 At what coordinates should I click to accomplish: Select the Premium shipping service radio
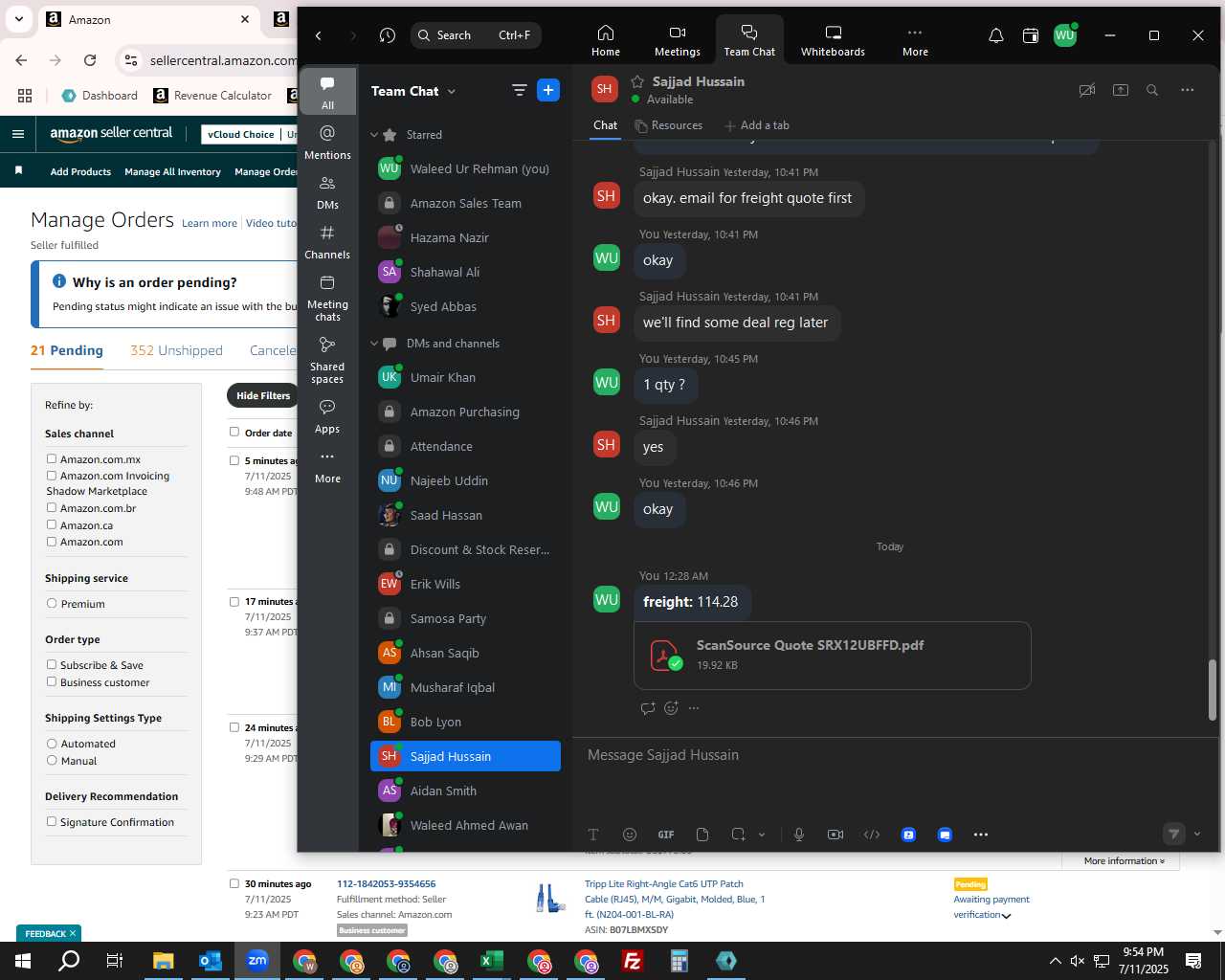tap(52, 604)
